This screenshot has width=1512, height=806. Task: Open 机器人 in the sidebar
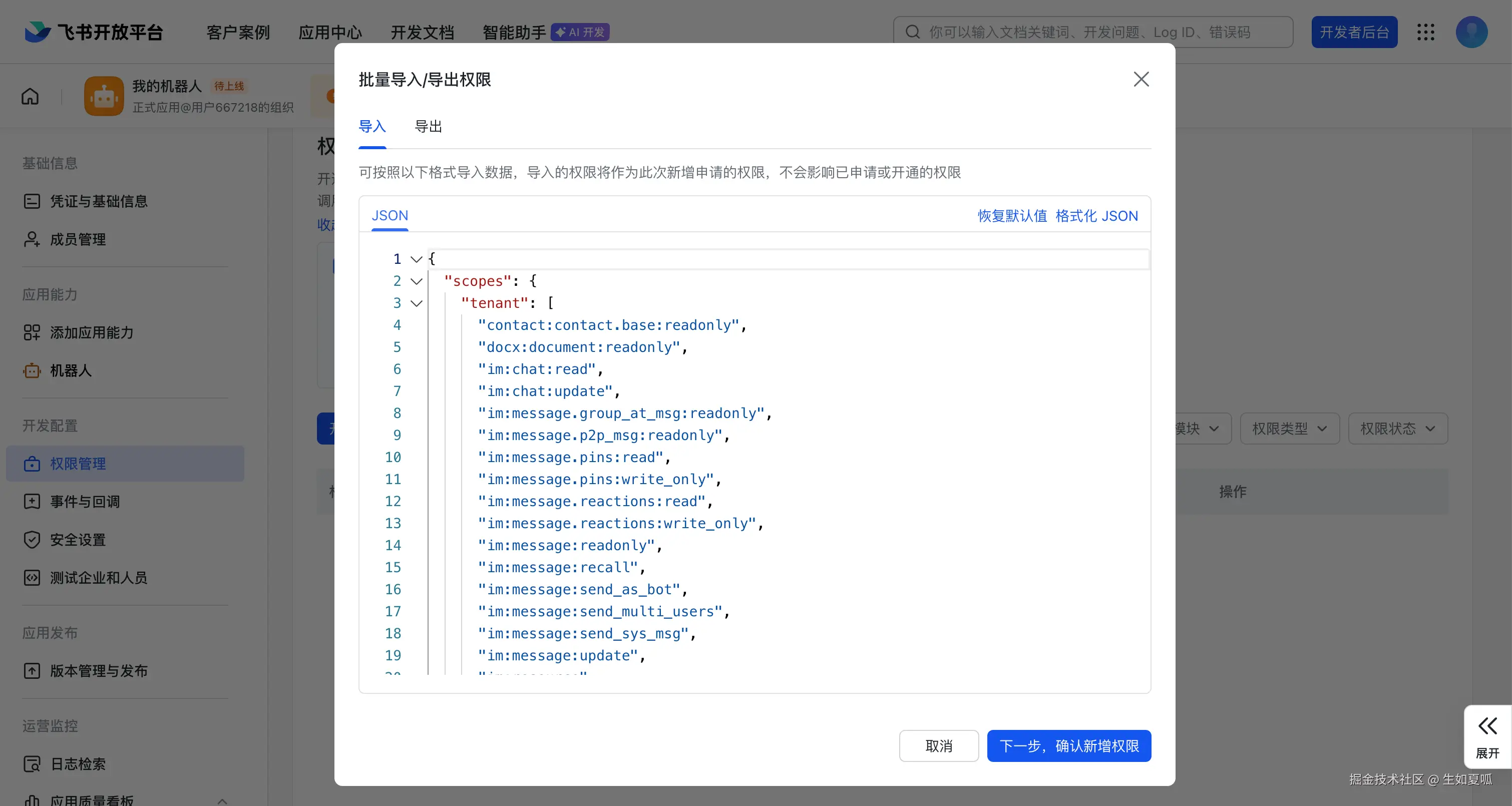point(71,370)
